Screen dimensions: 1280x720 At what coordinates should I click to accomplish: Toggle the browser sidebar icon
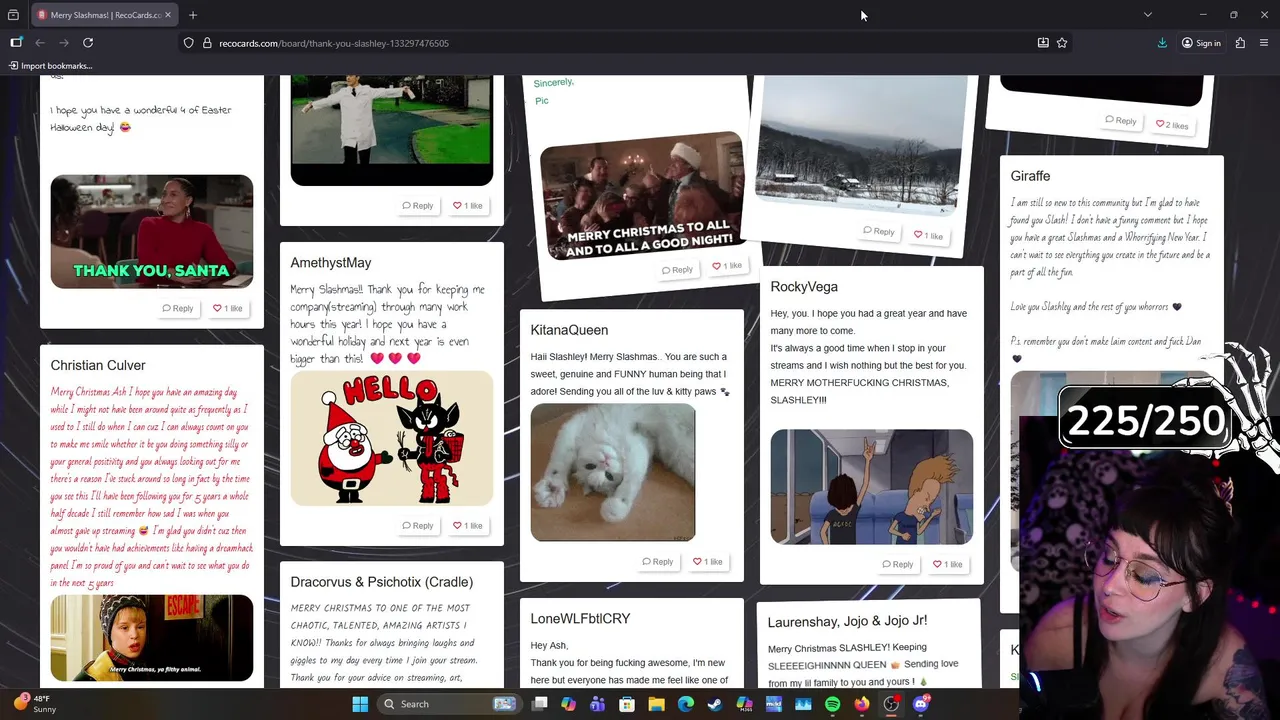coord(16,43)
